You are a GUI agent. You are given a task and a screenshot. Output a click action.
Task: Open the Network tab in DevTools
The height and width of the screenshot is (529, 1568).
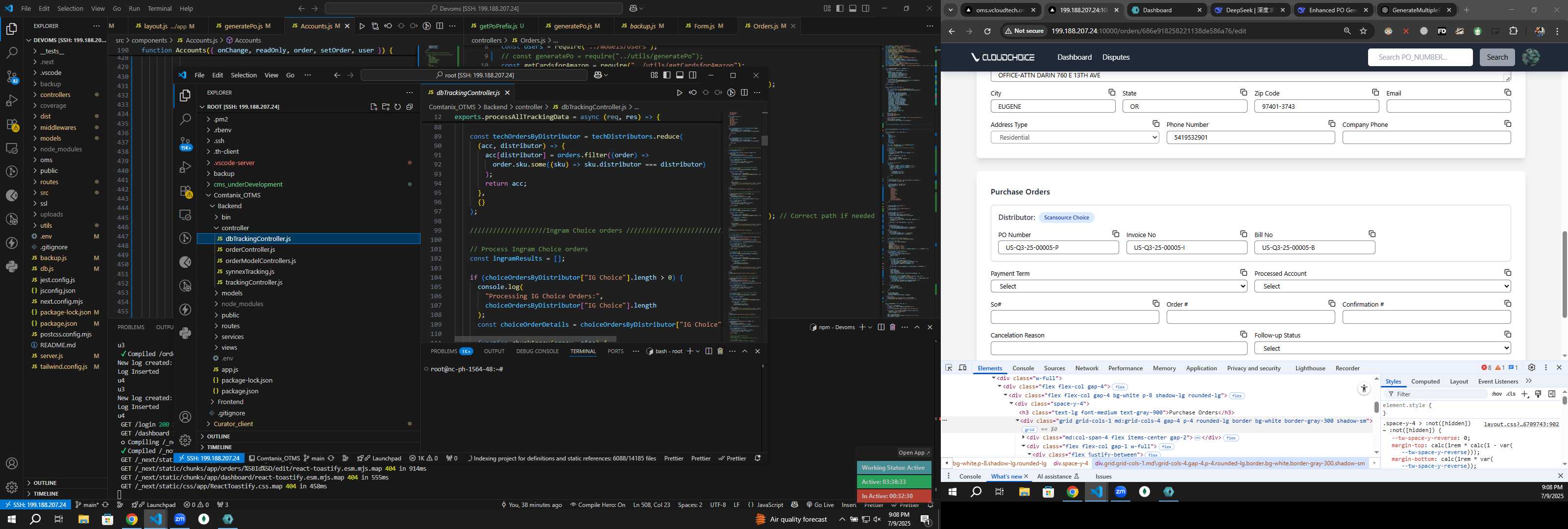tap(1086, 368)
